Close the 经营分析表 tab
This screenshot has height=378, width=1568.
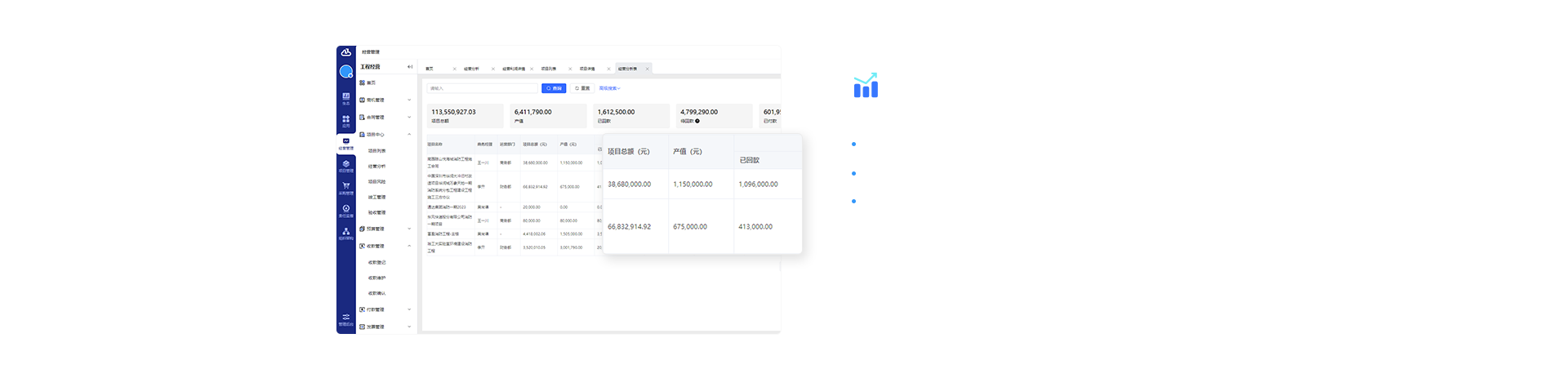click(648, 69)
